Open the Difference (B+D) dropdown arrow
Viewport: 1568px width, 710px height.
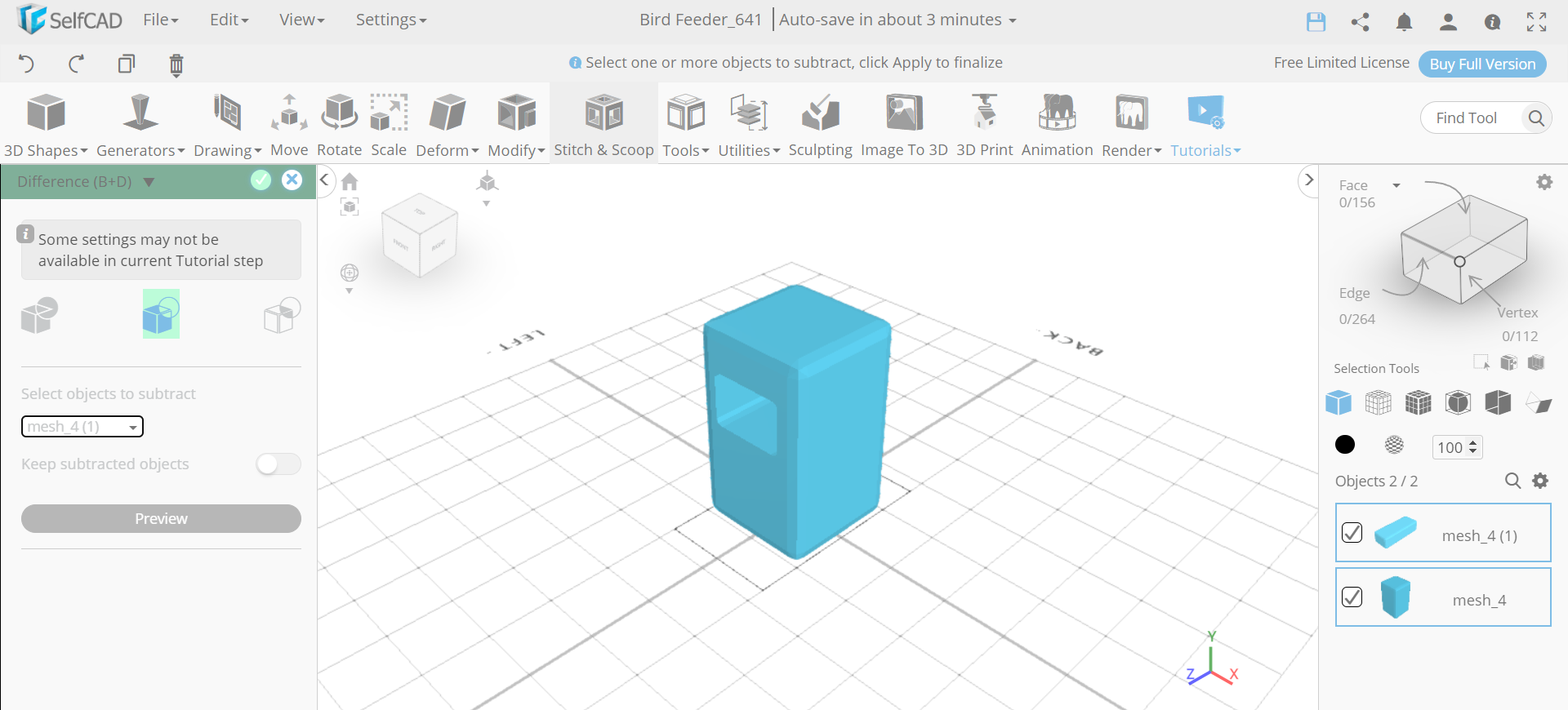tap(149, 182)
